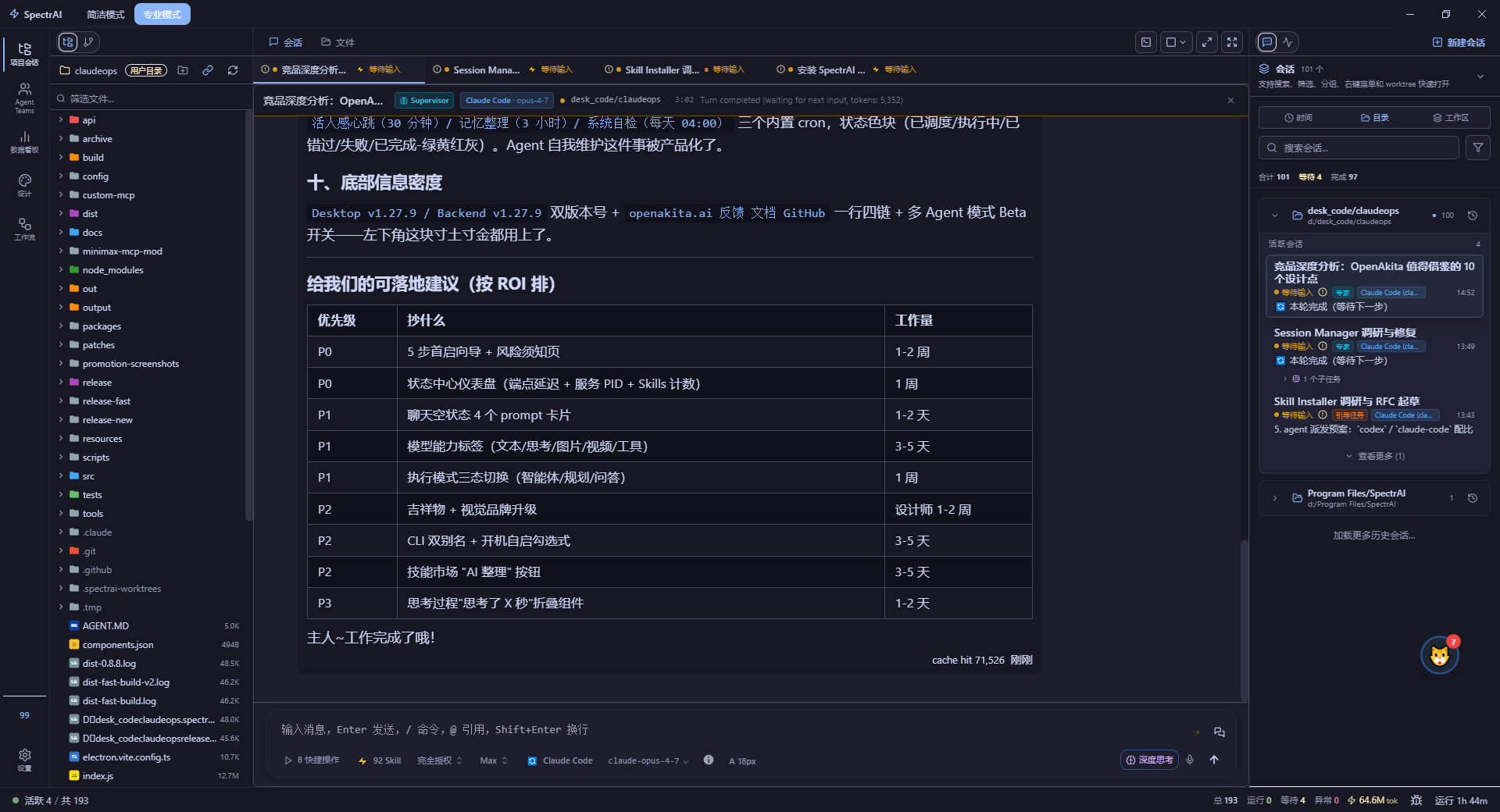1500x812 pixels.
Task: Click the send arrow button
Action: coord(1214,760)
